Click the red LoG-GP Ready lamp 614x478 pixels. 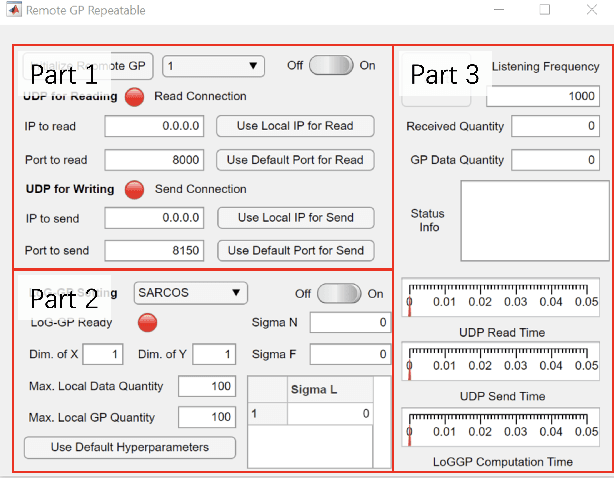[147, 322]
